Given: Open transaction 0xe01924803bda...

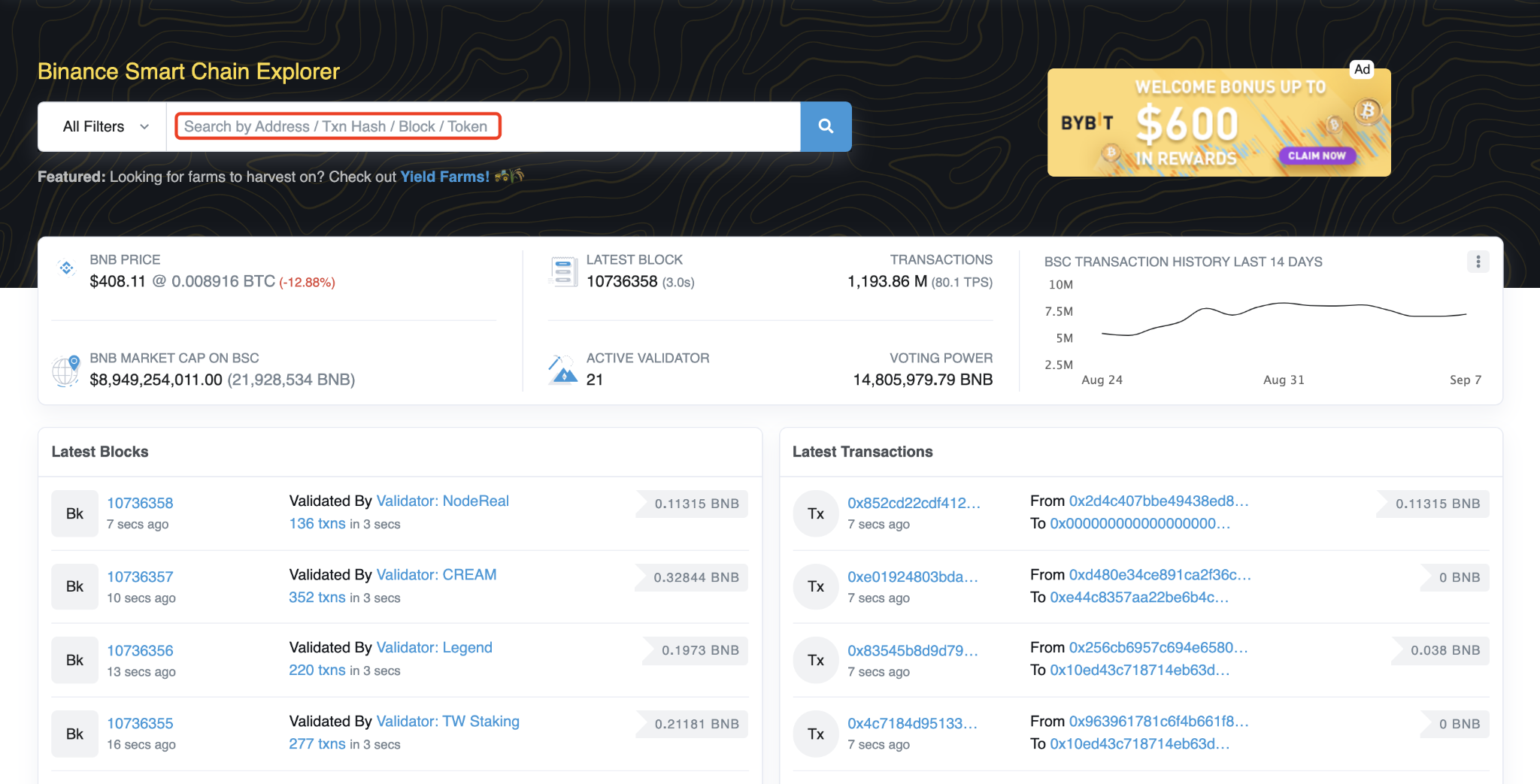Looking at the screenshot, I should tap(913, 577).
